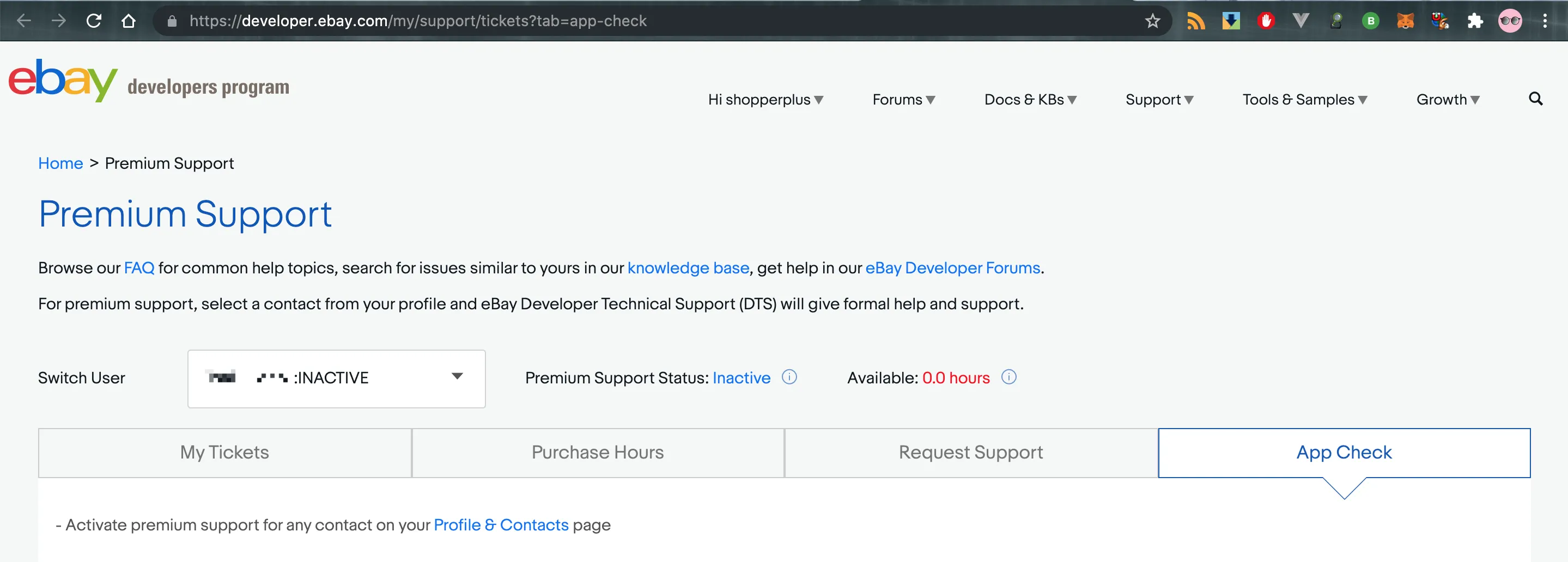The image size is (1568, 562).
Task: Open the Request Support tab
Action: tap(970, 453)
